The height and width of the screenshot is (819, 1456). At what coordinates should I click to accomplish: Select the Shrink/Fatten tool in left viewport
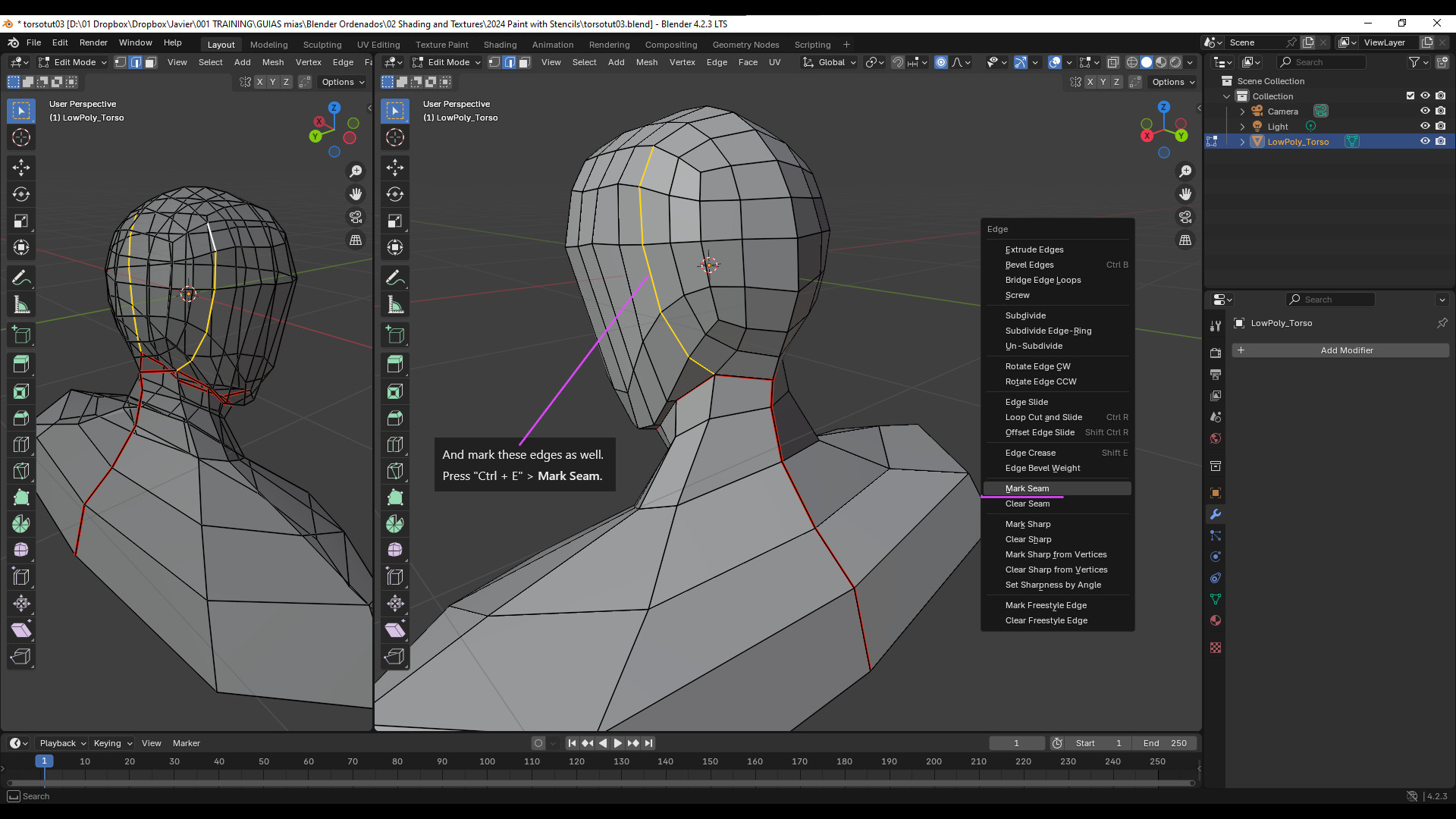[21, 604]
